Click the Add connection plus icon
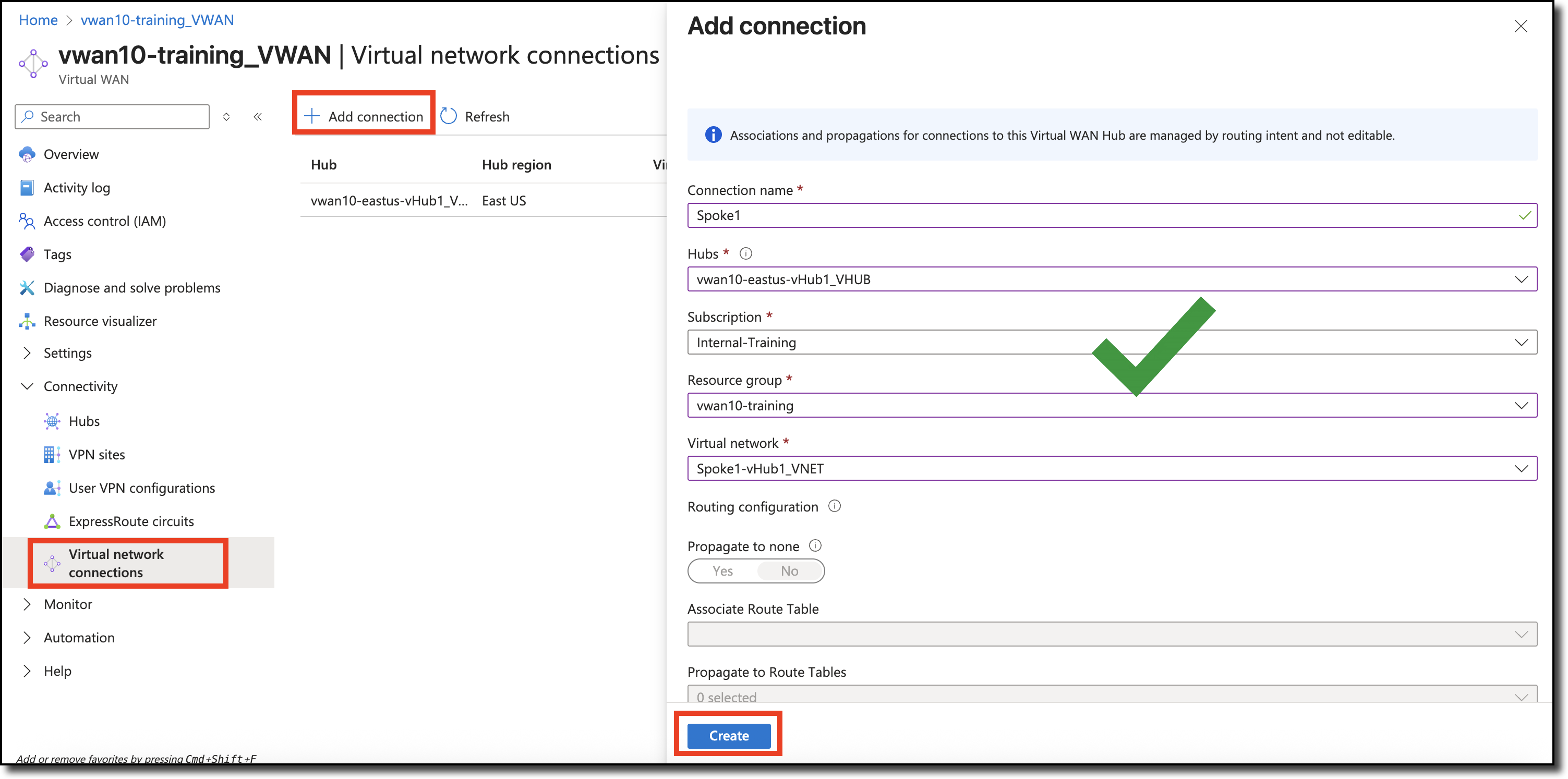1568x779 pixels. [312, 116]
